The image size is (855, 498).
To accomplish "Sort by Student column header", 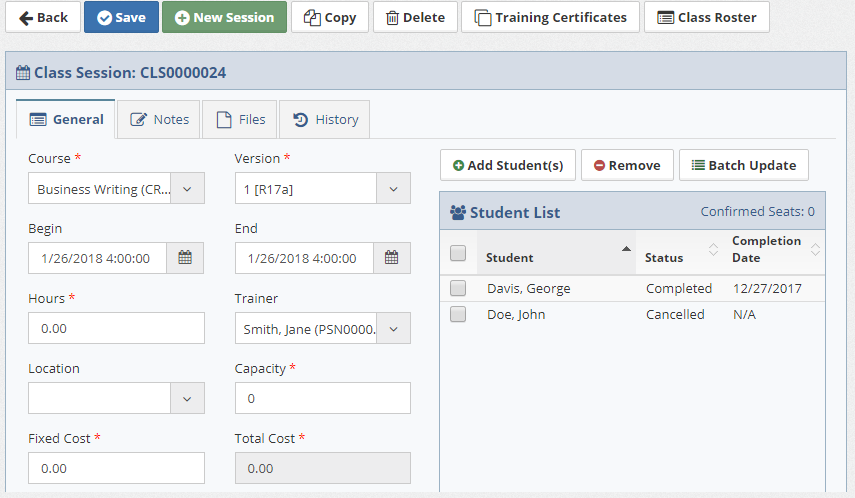I will pos(556,253).
